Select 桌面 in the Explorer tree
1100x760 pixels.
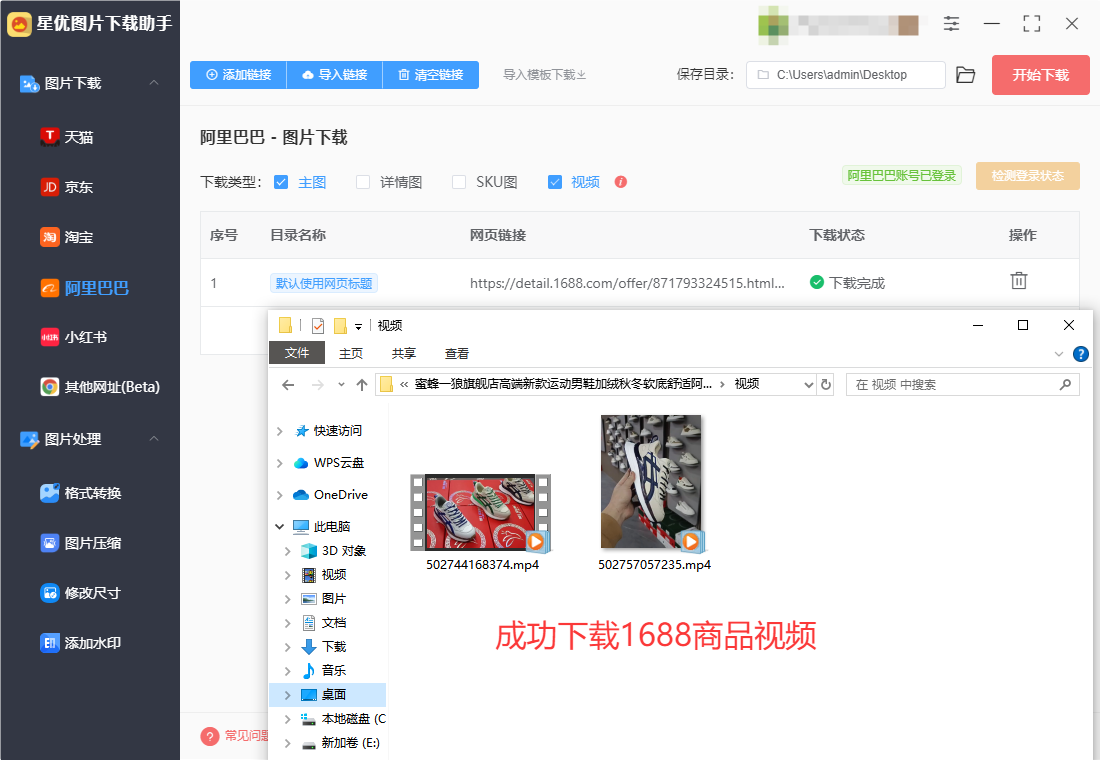tap(328, 695)
